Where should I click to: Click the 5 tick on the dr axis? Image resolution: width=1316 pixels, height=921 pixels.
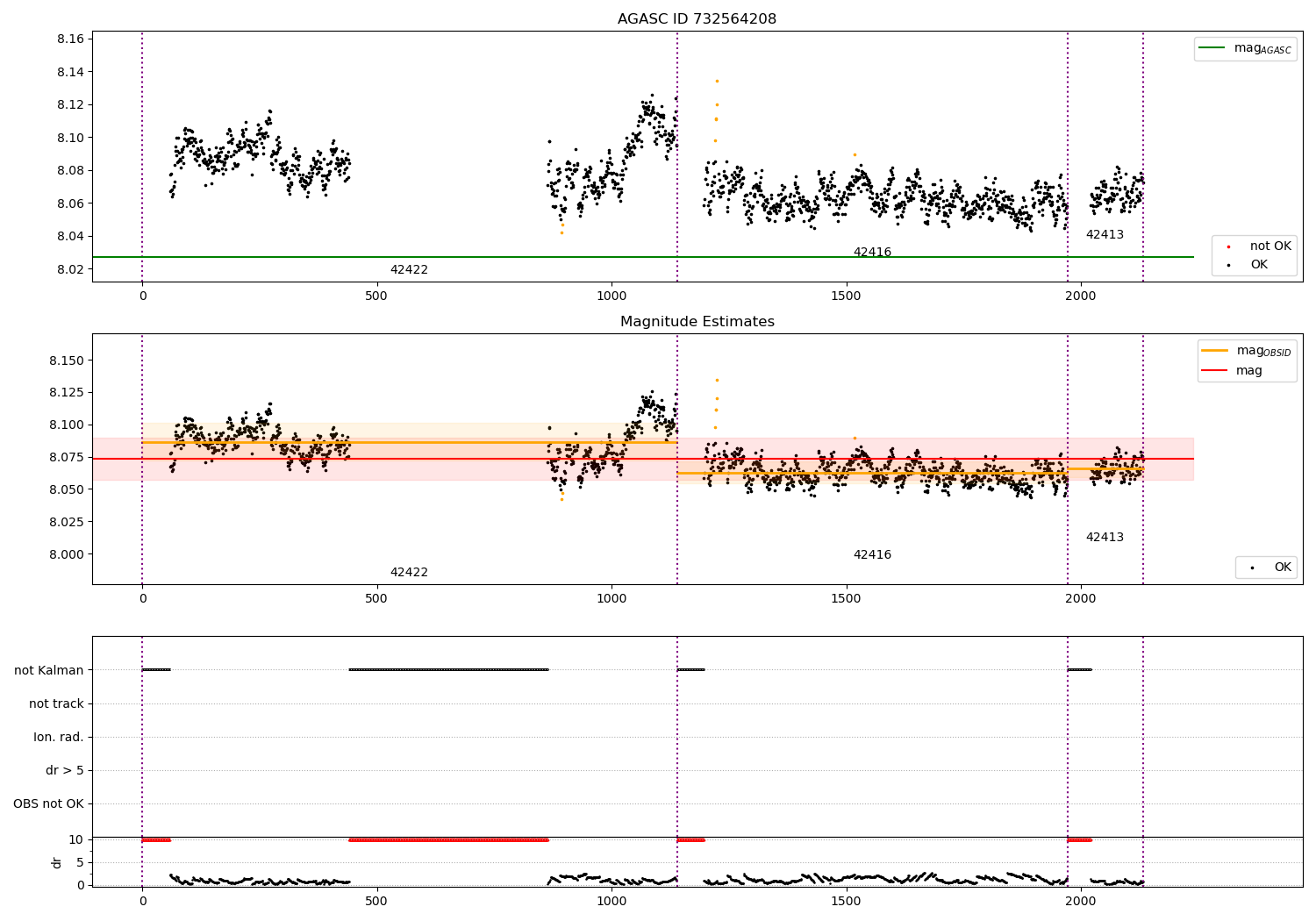tap(80, 862)
